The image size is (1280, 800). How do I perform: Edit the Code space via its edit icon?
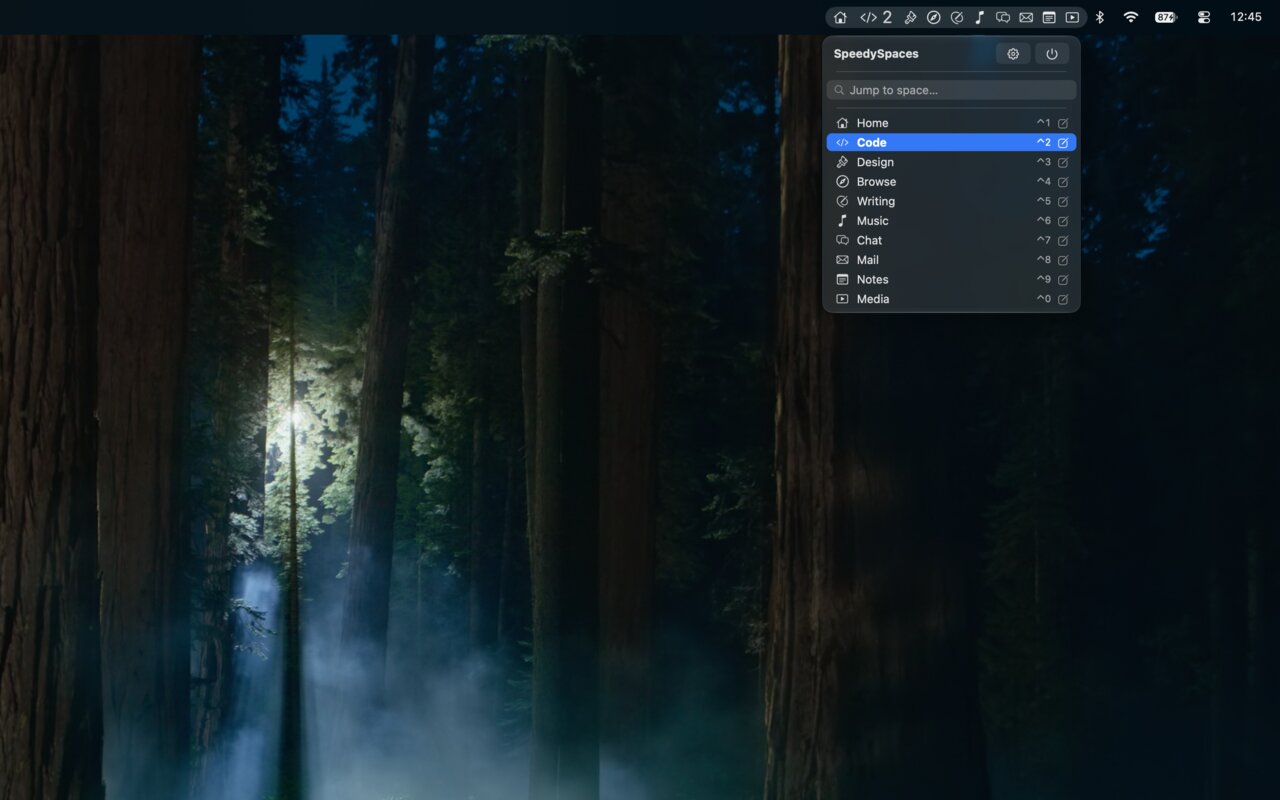1063,143
